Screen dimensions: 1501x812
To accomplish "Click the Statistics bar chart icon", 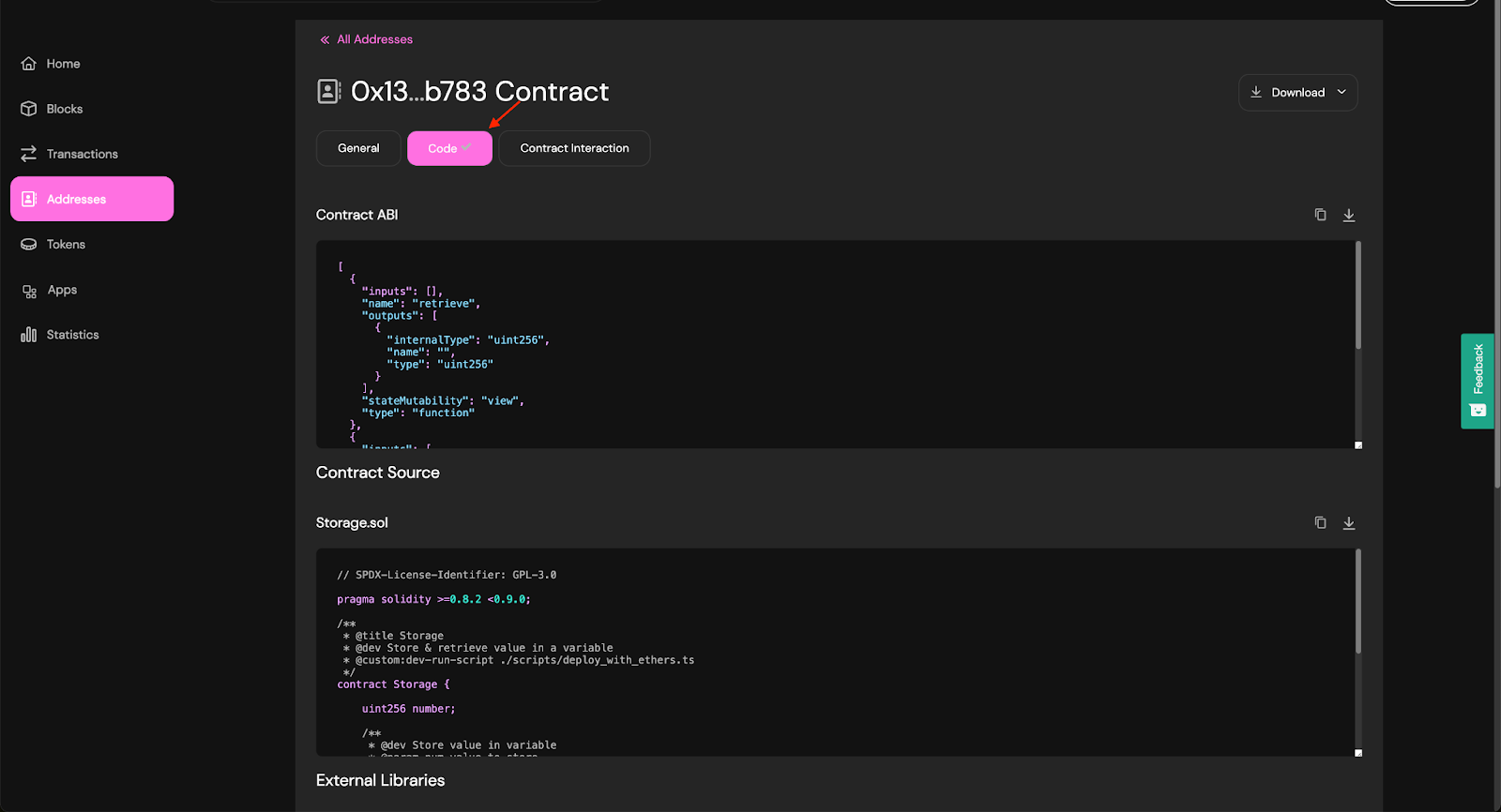I will click(29, 335).
